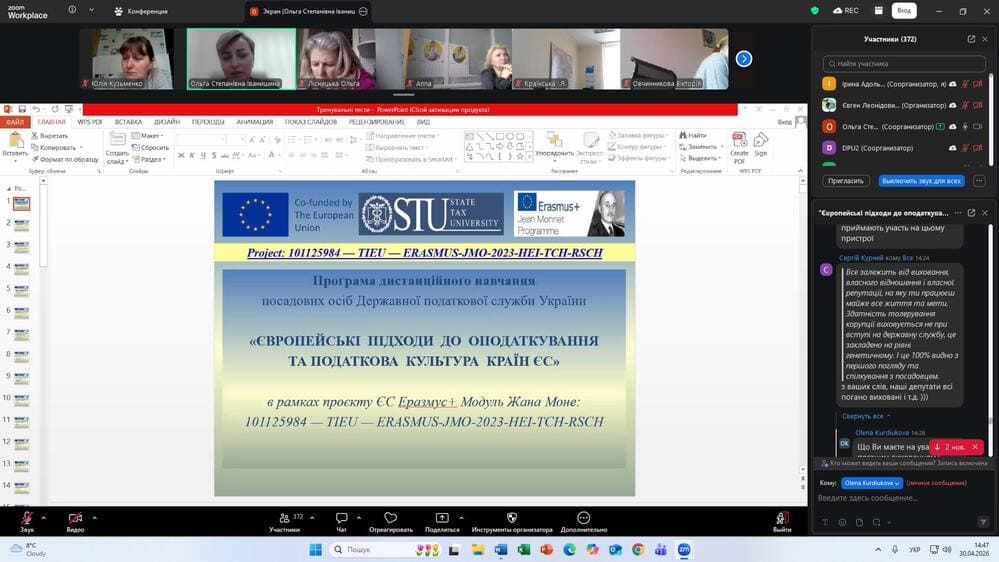
Task: Expand video options arrow next to Видео
Action: coord(94,517)
